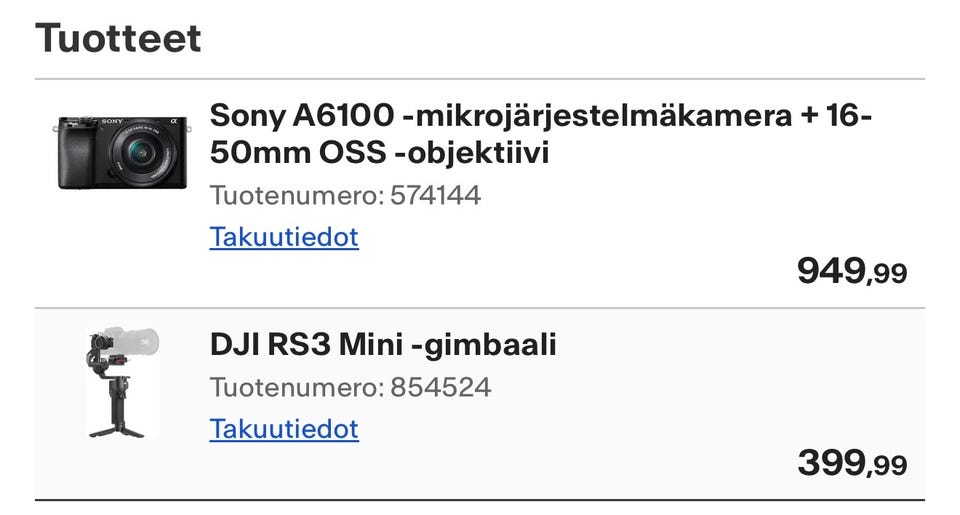Open Takuutiedot link for Sony A6100
The image size is (960, 515).
[283, 238]
